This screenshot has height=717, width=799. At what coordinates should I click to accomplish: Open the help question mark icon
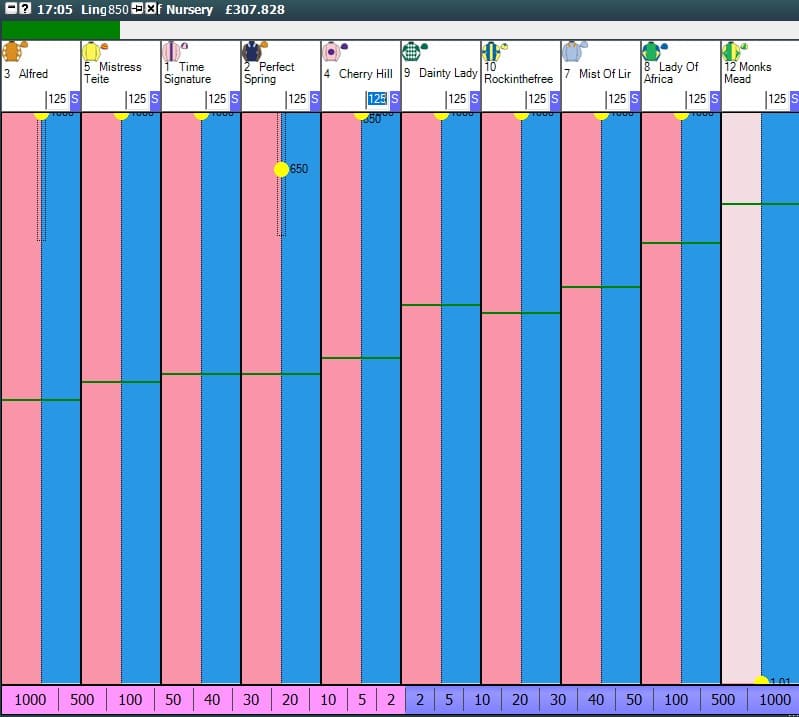24,9
